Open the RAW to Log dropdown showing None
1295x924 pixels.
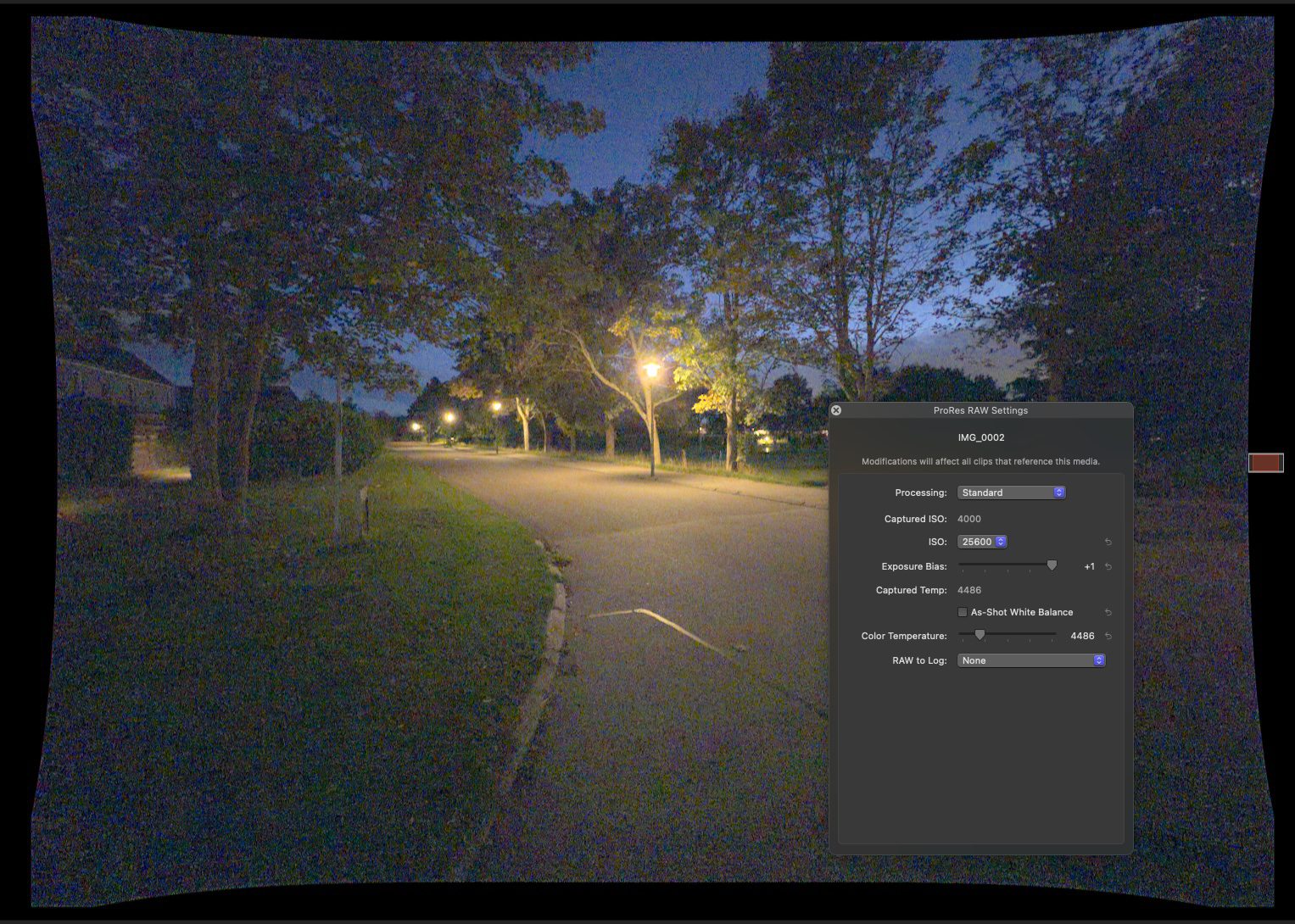coord(1031,660)
